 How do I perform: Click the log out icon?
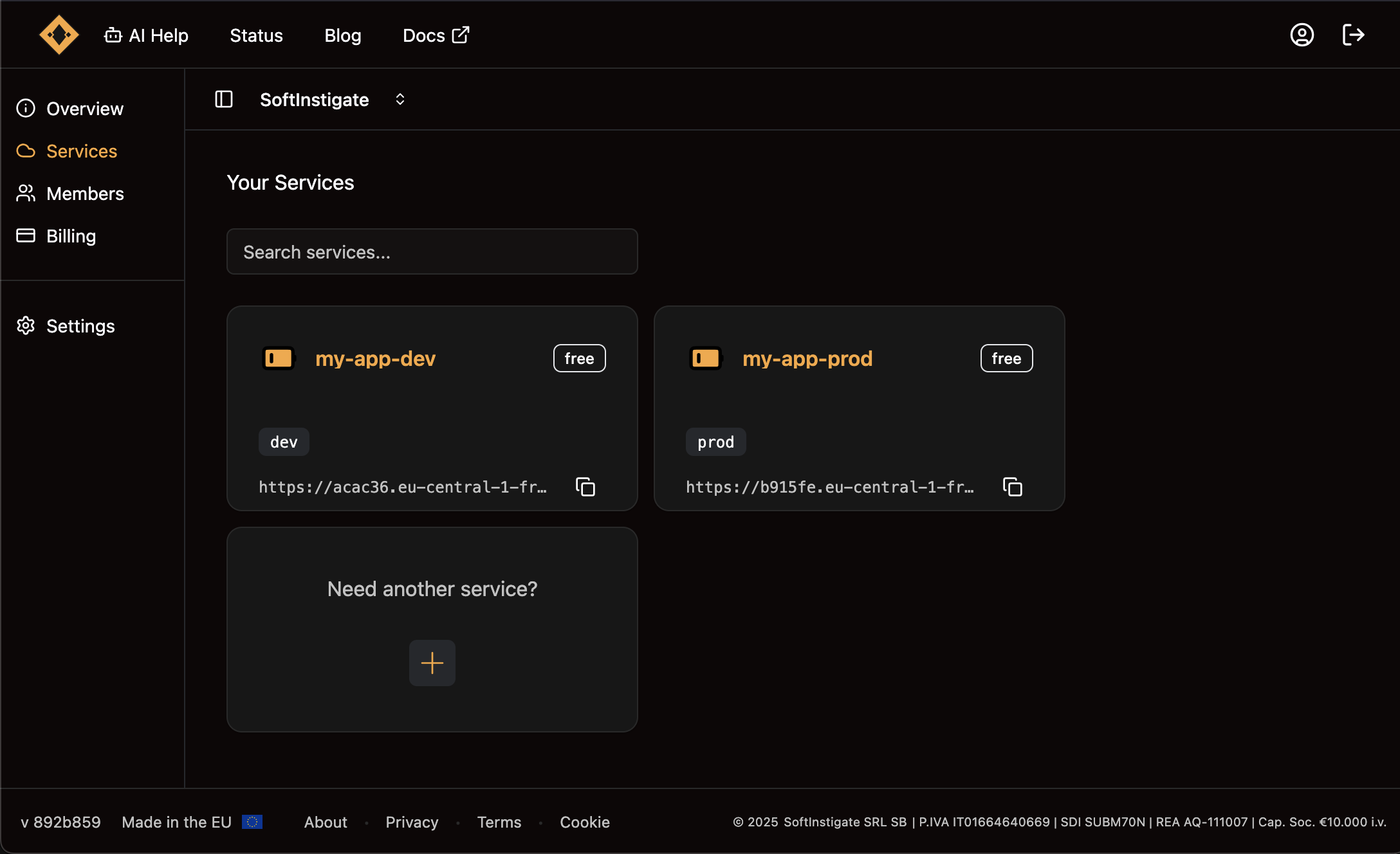click(1353, 35)
